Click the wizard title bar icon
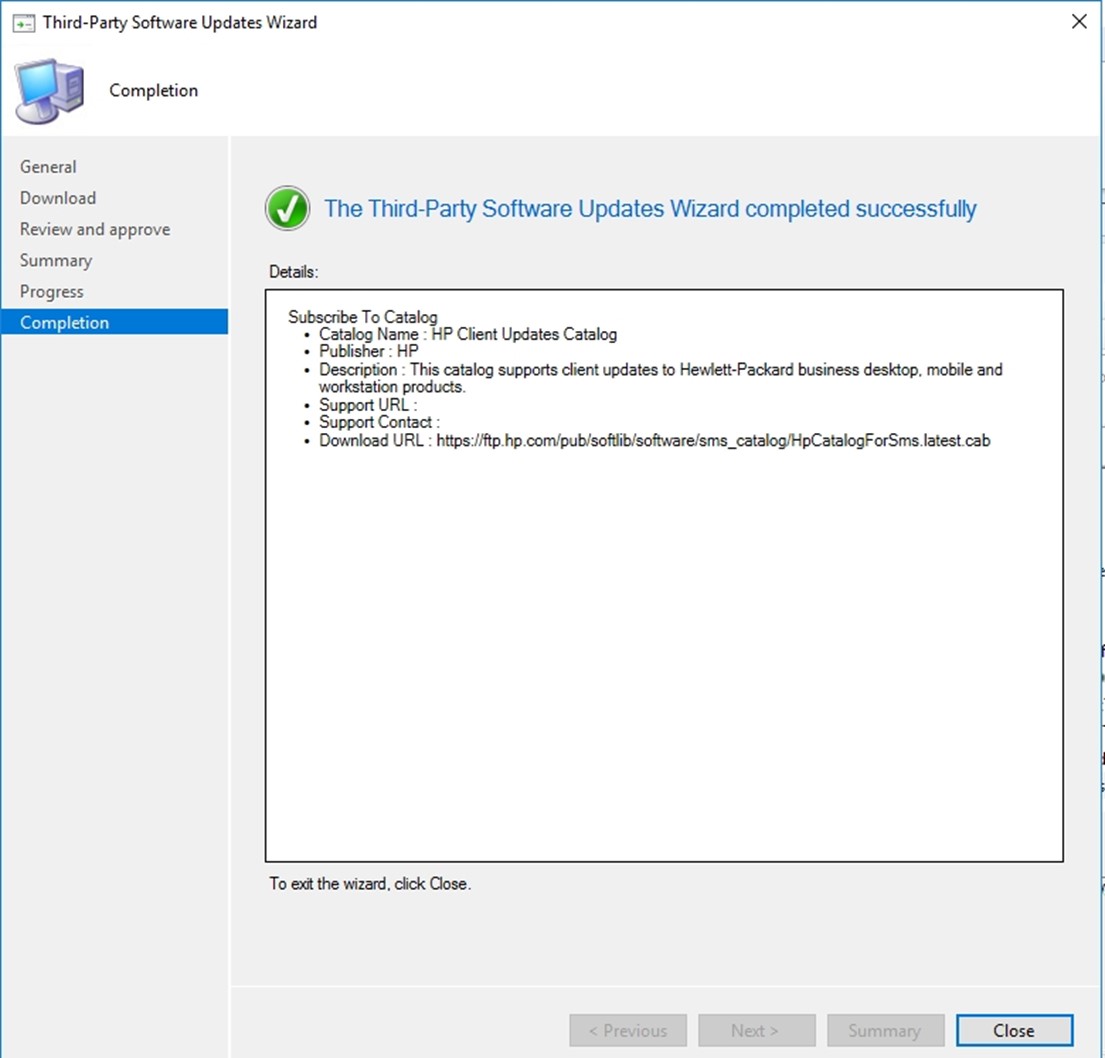The width and height of the screenshot is (1105, 1058). pyautogui.click(x=23, y=23)
